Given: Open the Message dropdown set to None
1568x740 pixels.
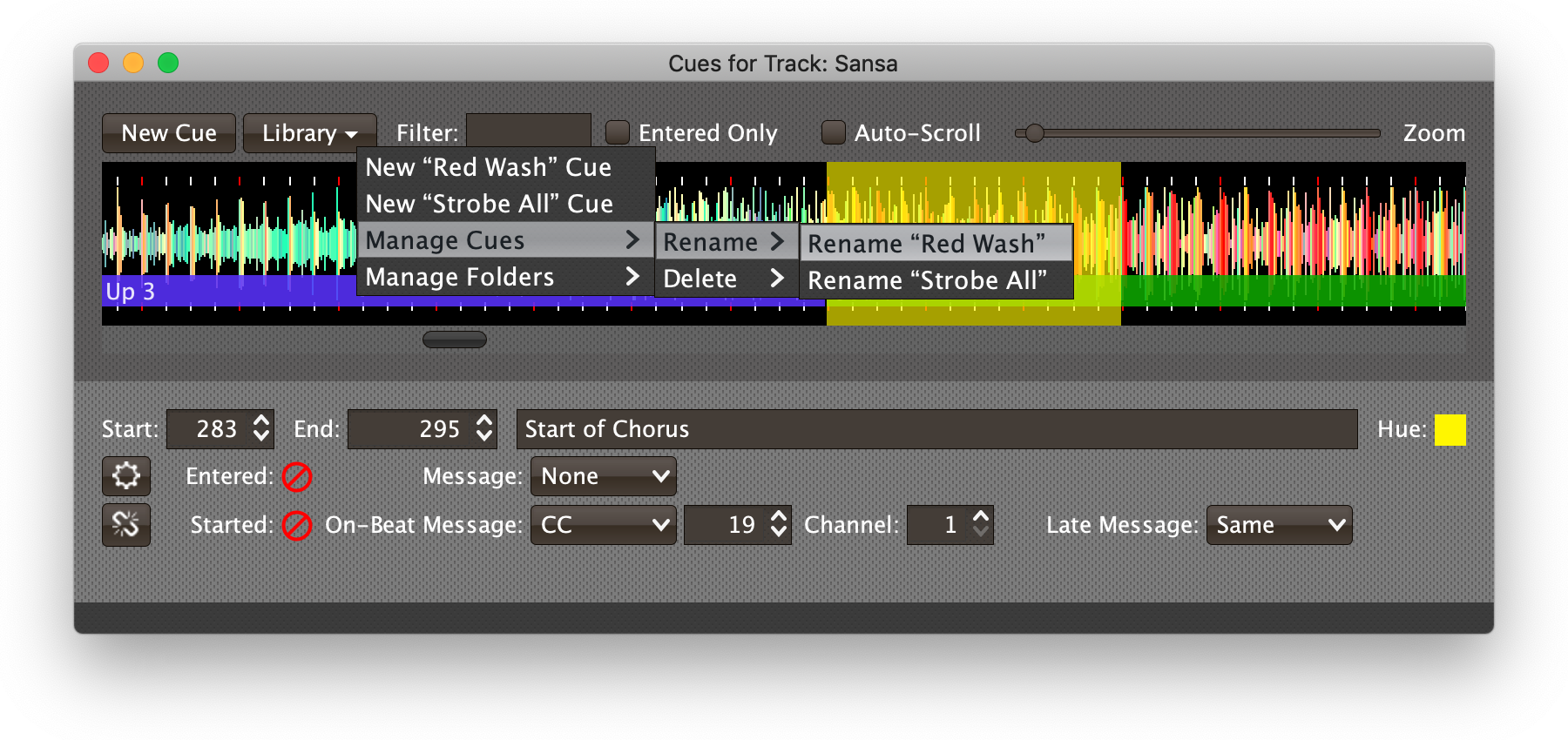Looking at the screenshot, I should [603, 476].
